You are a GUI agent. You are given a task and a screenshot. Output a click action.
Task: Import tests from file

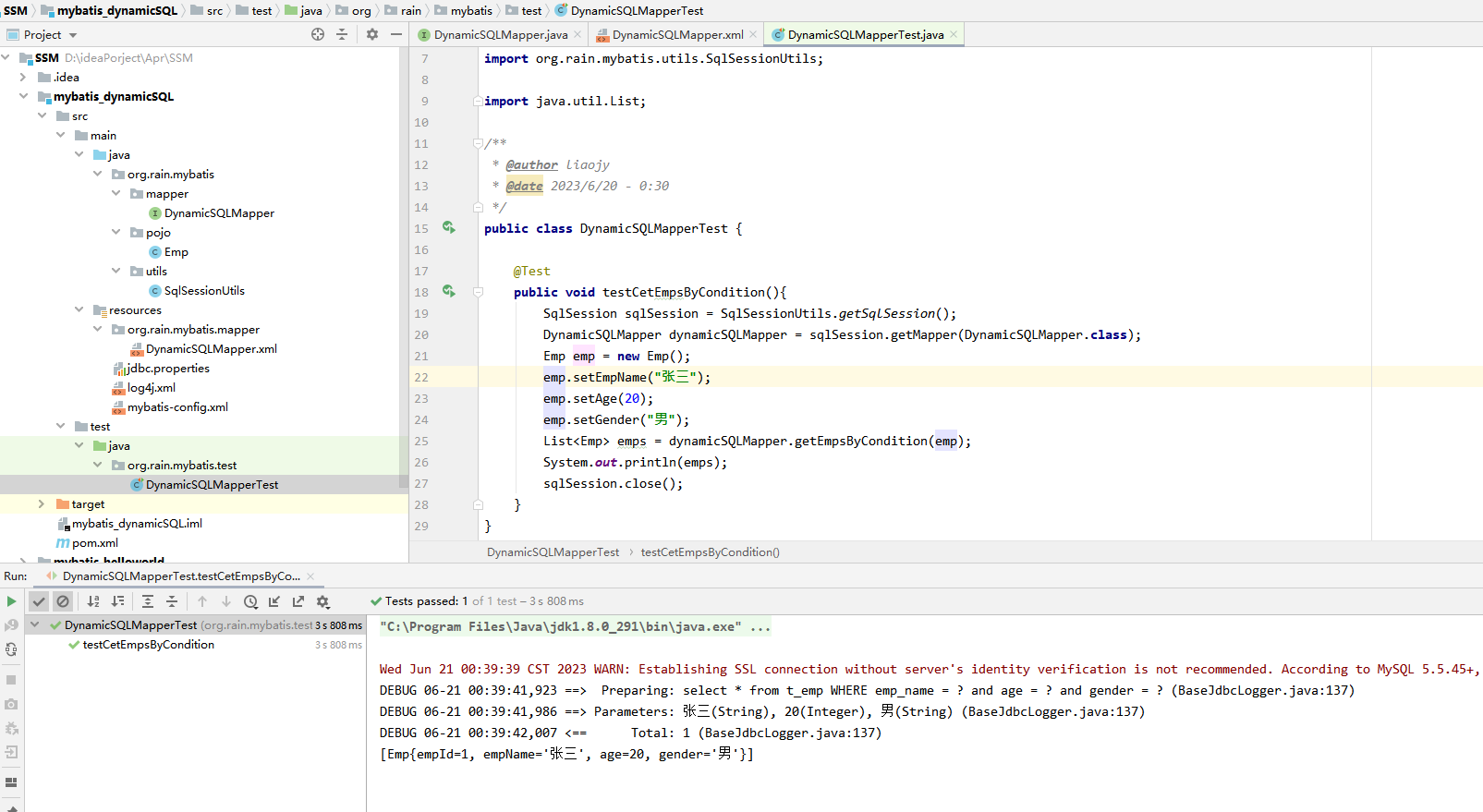pyautogui.click(x=274, y=601)
